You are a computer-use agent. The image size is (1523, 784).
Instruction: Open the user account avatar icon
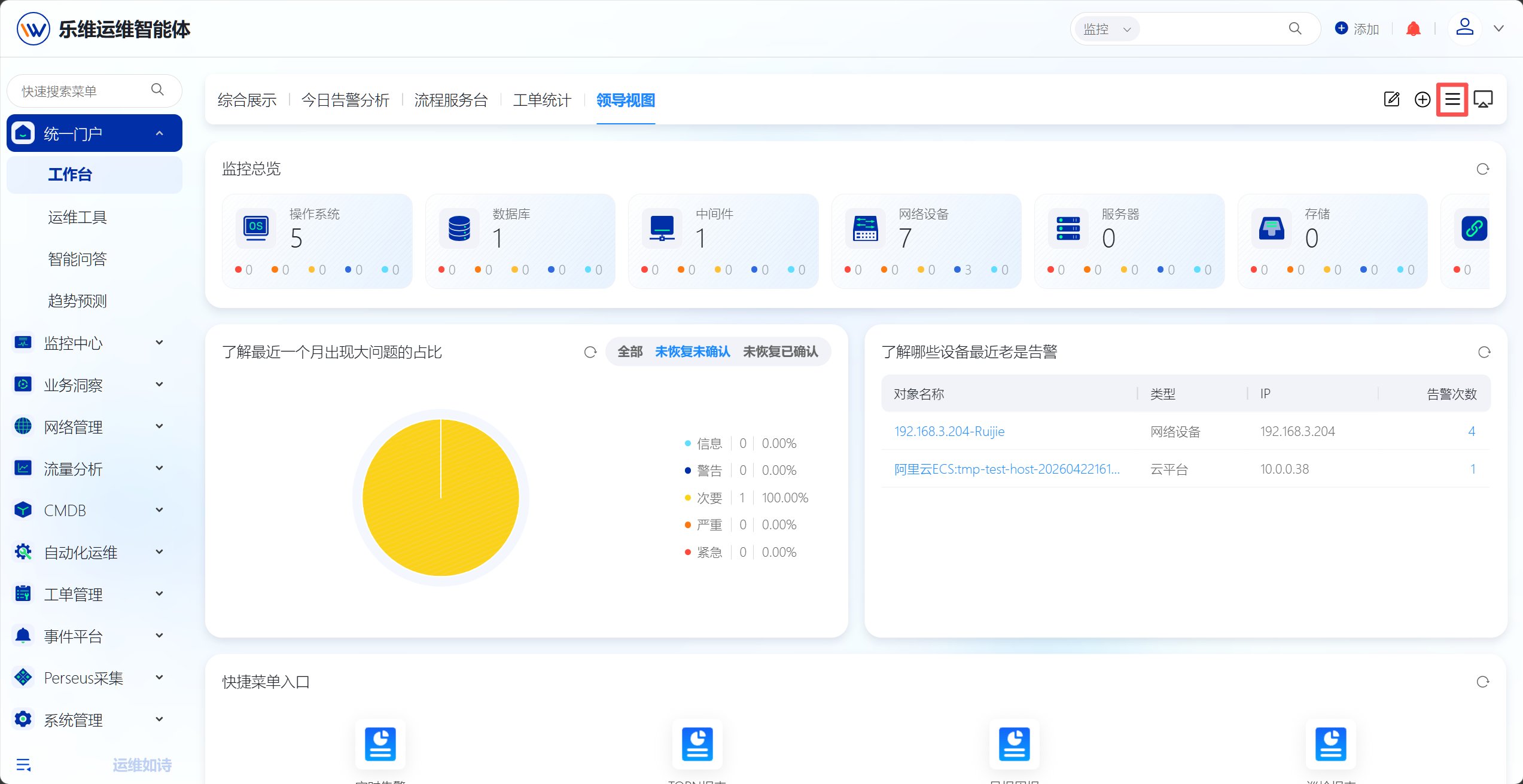[x=1464, y=28]
